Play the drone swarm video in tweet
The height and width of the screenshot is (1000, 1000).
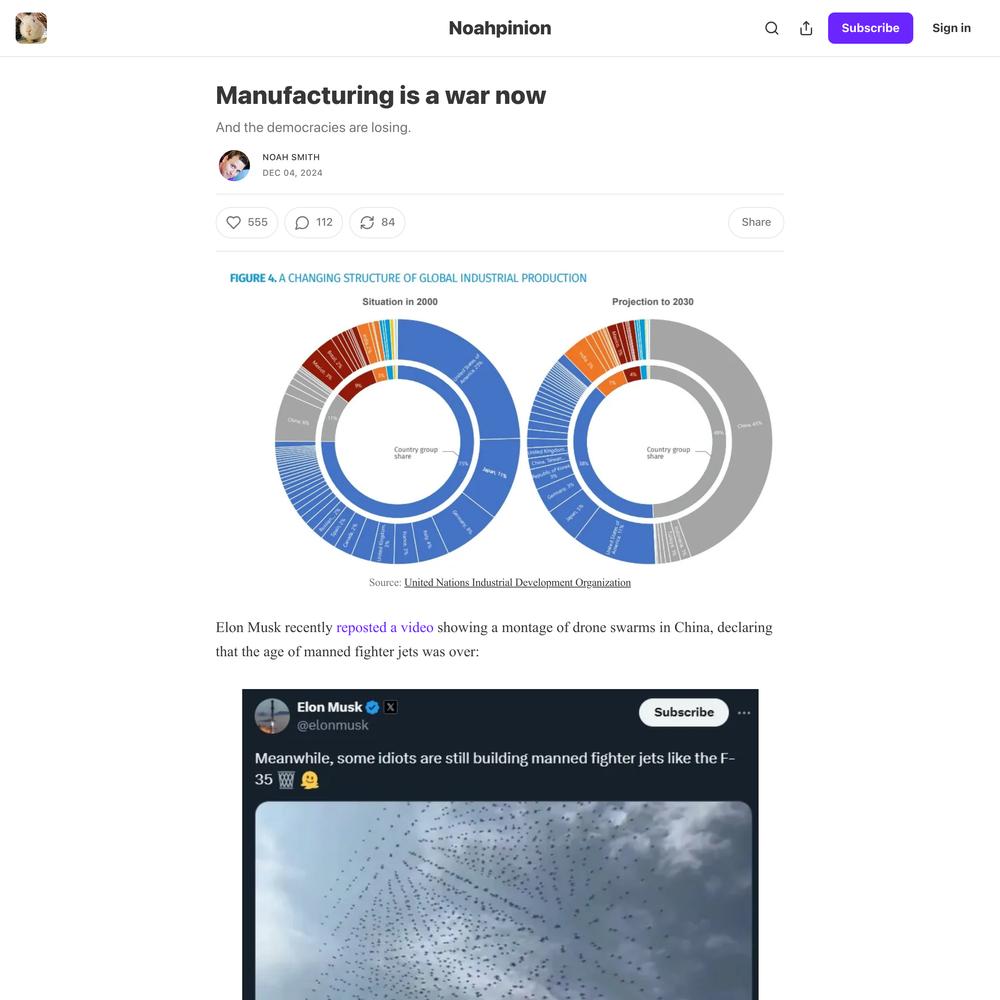(503, 901)
